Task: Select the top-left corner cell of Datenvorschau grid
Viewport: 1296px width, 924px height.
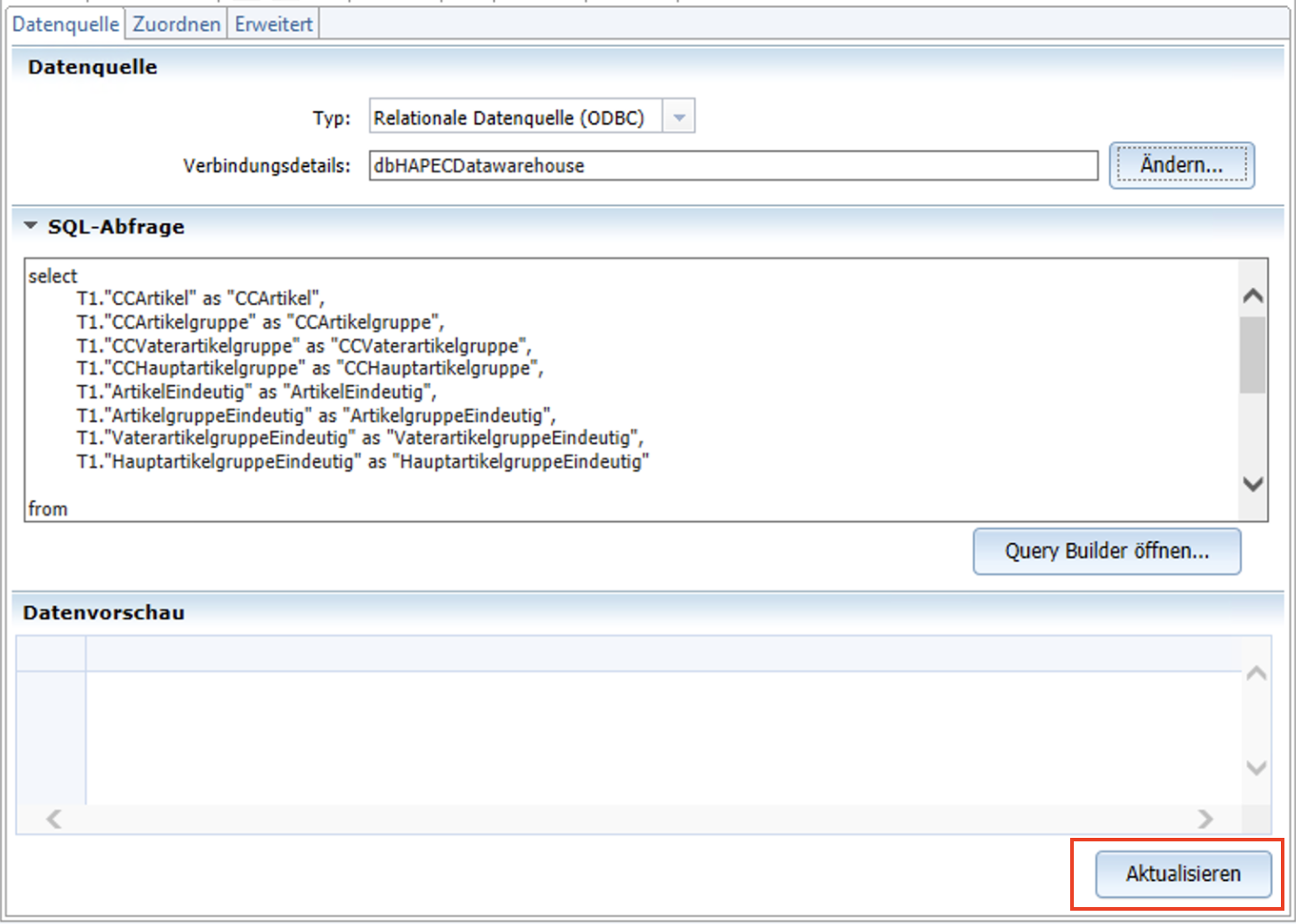Action: 52,654
